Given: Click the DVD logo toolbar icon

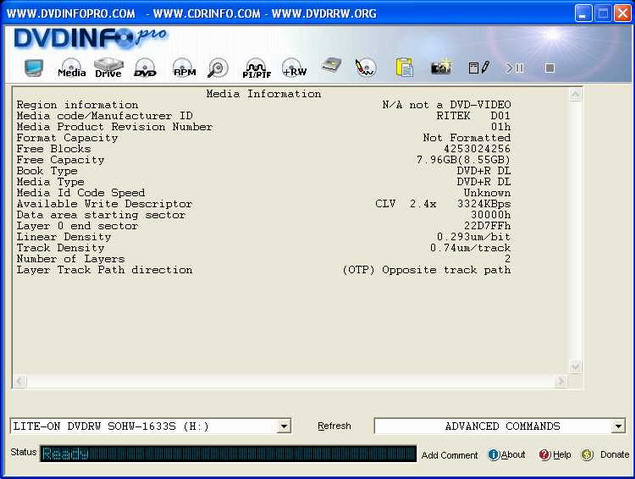Looking at the screenshot, I should [146, 68].
